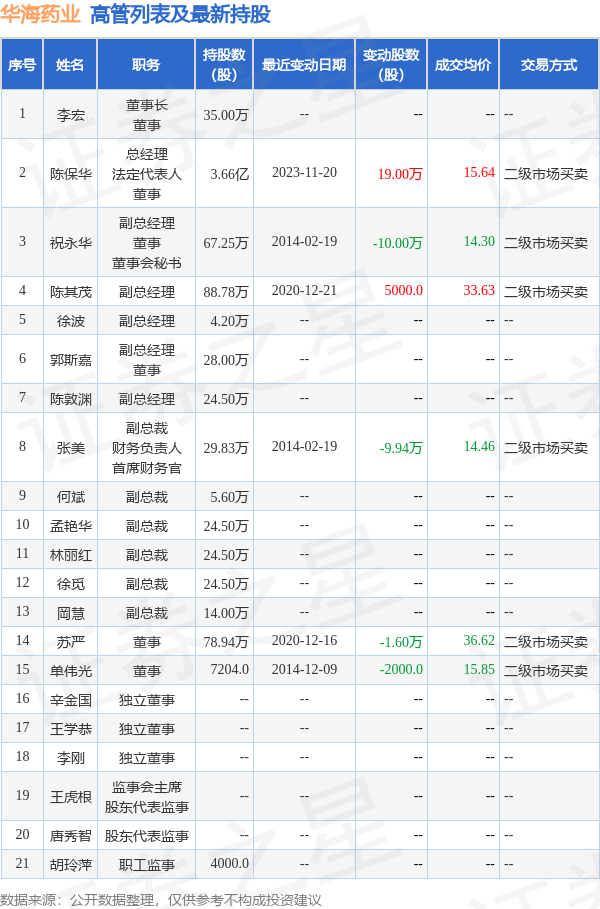Click the 29.83万 shareholding value
Screen dimensions: 600x909
(226, 448)
